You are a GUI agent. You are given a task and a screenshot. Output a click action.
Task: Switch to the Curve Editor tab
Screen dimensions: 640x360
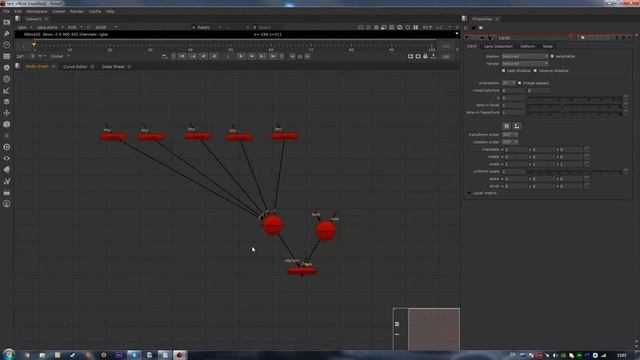coord(75,67)
